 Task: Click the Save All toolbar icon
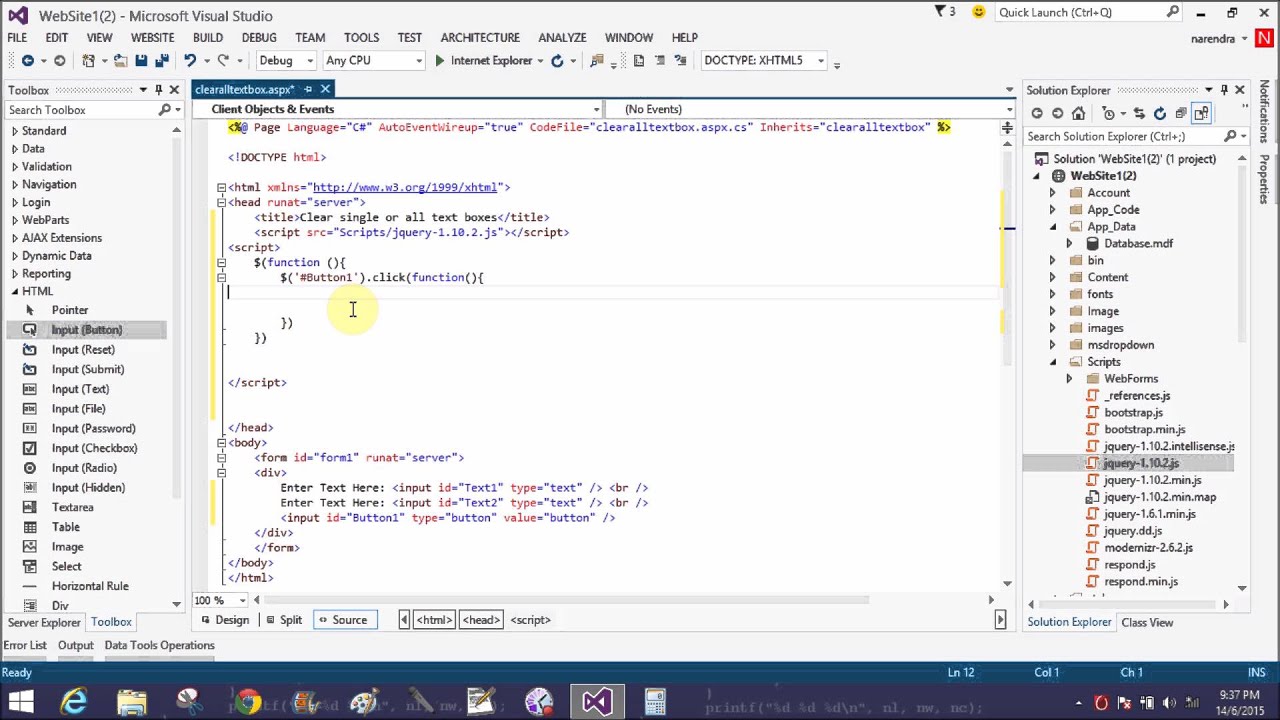(161, 61)
